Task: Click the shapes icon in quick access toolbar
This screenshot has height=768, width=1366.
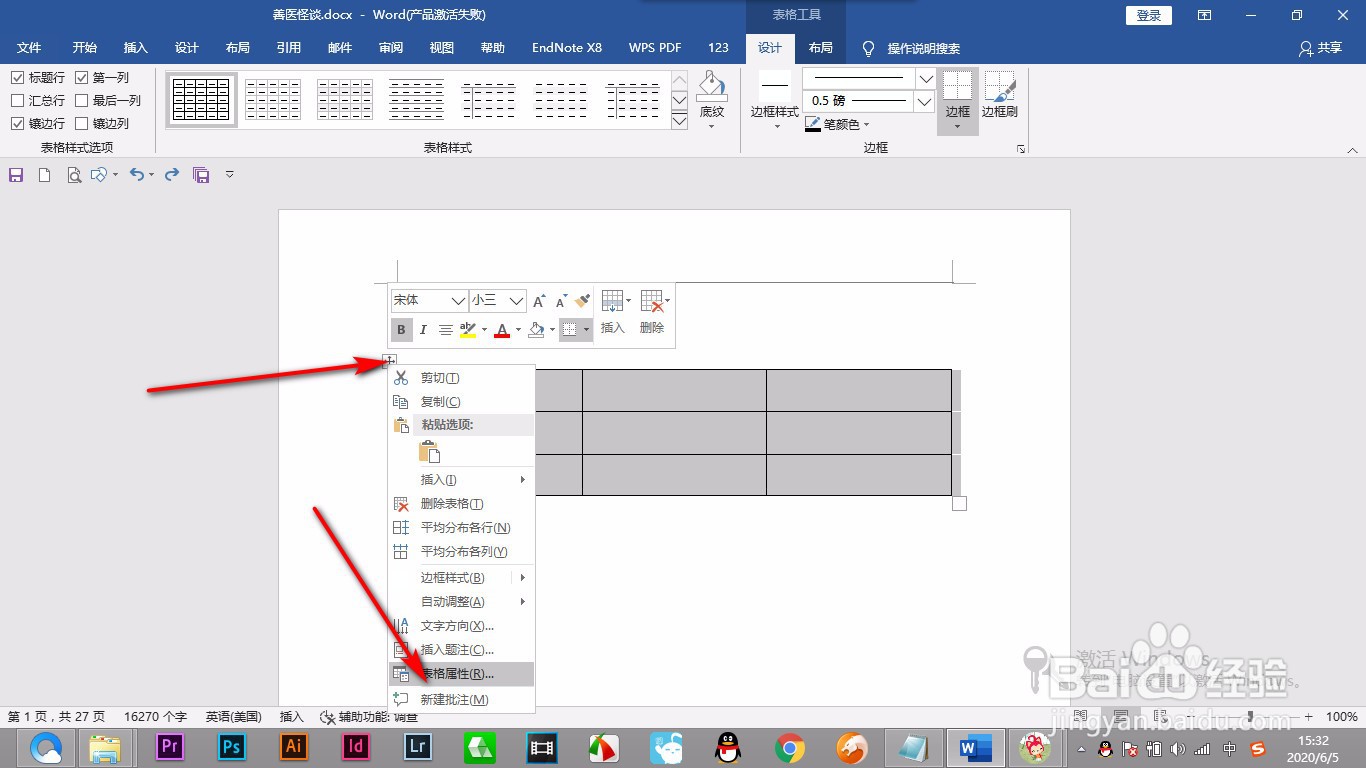Action: (99, 175)
